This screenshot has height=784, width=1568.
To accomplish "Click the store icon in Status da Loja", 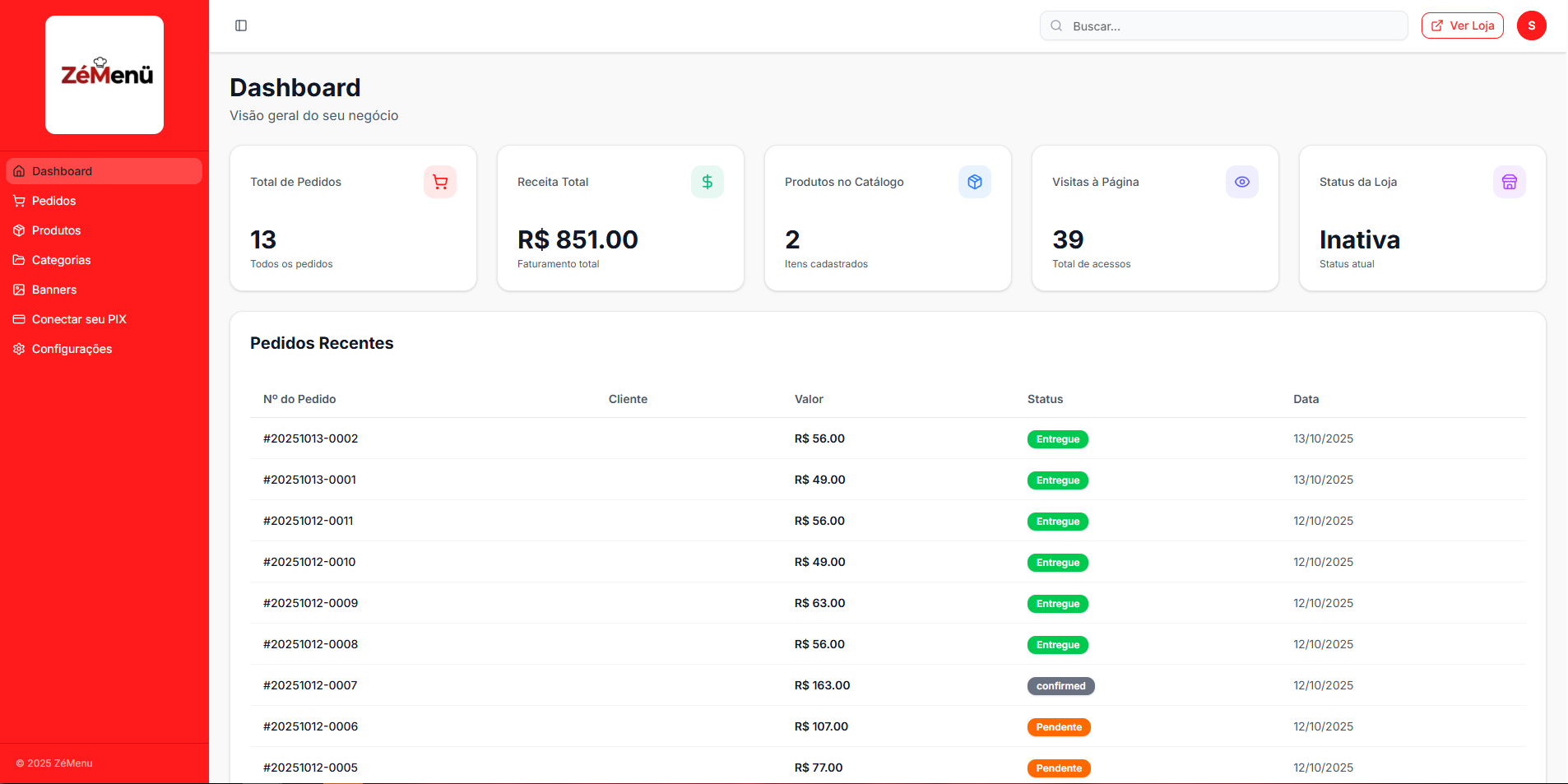I will point(1510,182).
